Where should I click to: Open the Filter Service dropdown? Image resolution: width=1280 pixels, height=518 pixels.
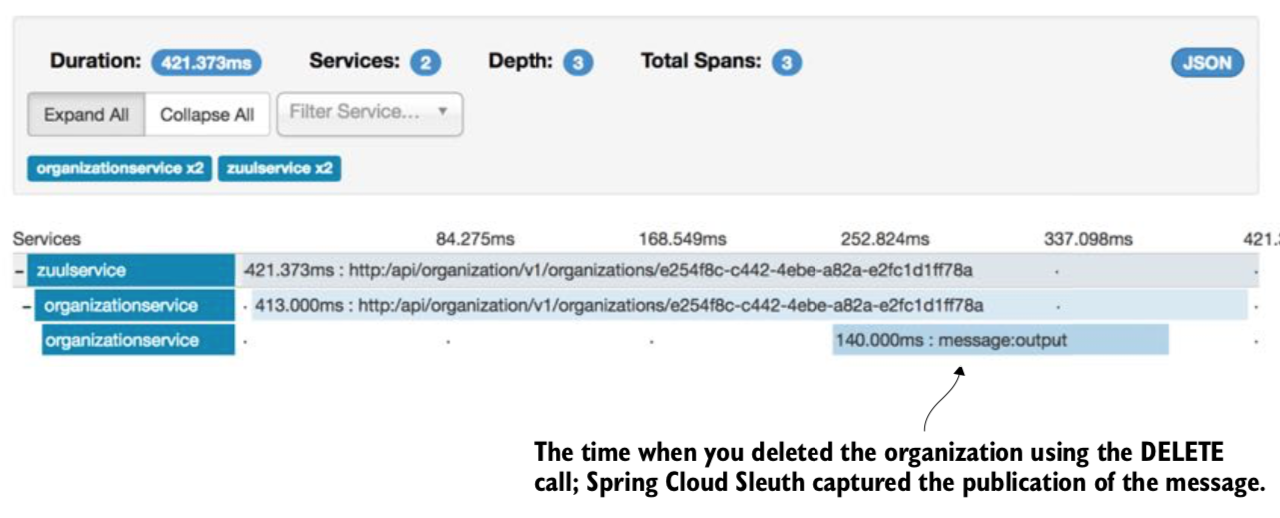tap(369, 113)
